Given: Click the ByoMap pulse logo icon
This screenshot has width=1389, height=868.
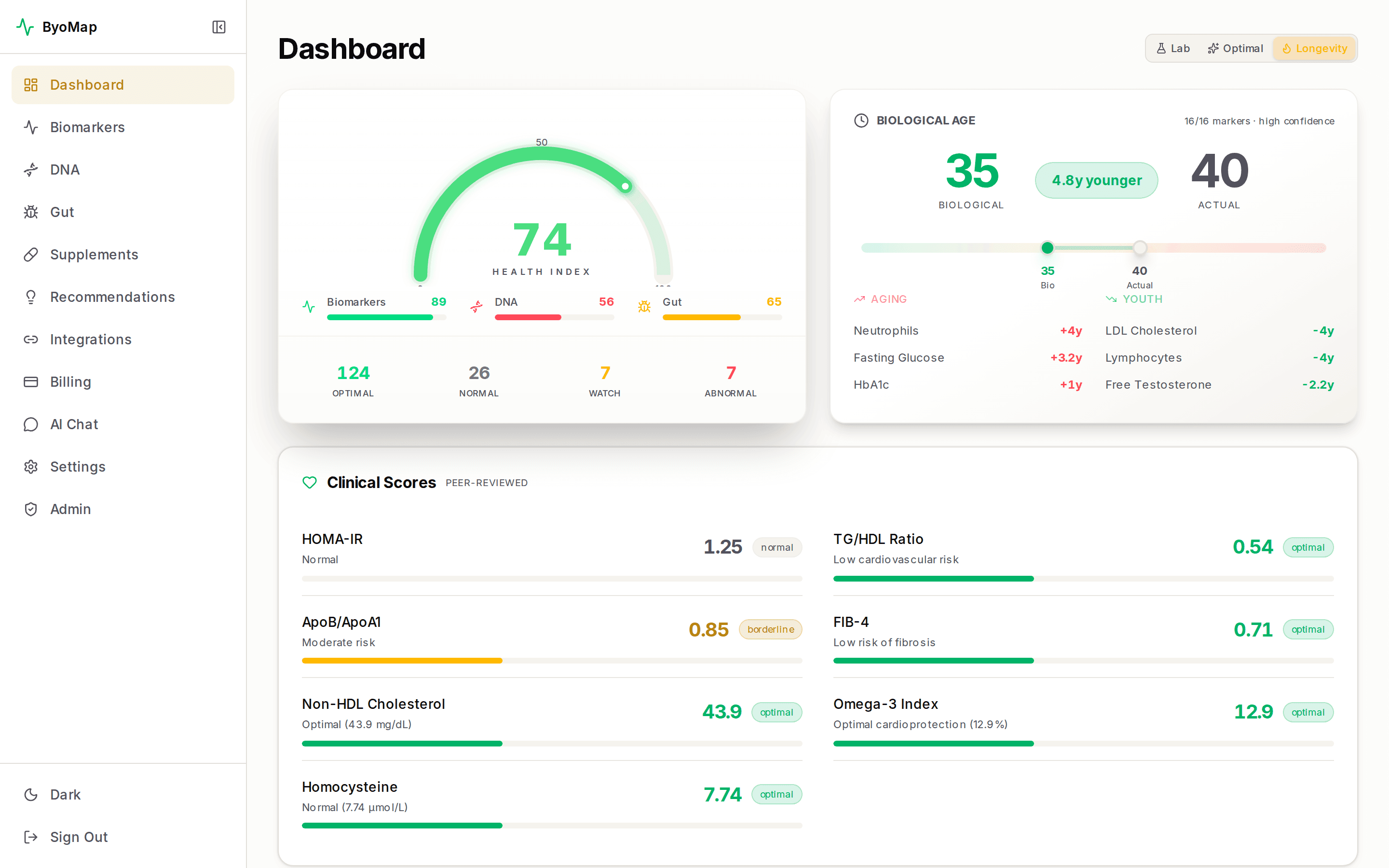Looking at the screenshot, I should click(26, 27).
